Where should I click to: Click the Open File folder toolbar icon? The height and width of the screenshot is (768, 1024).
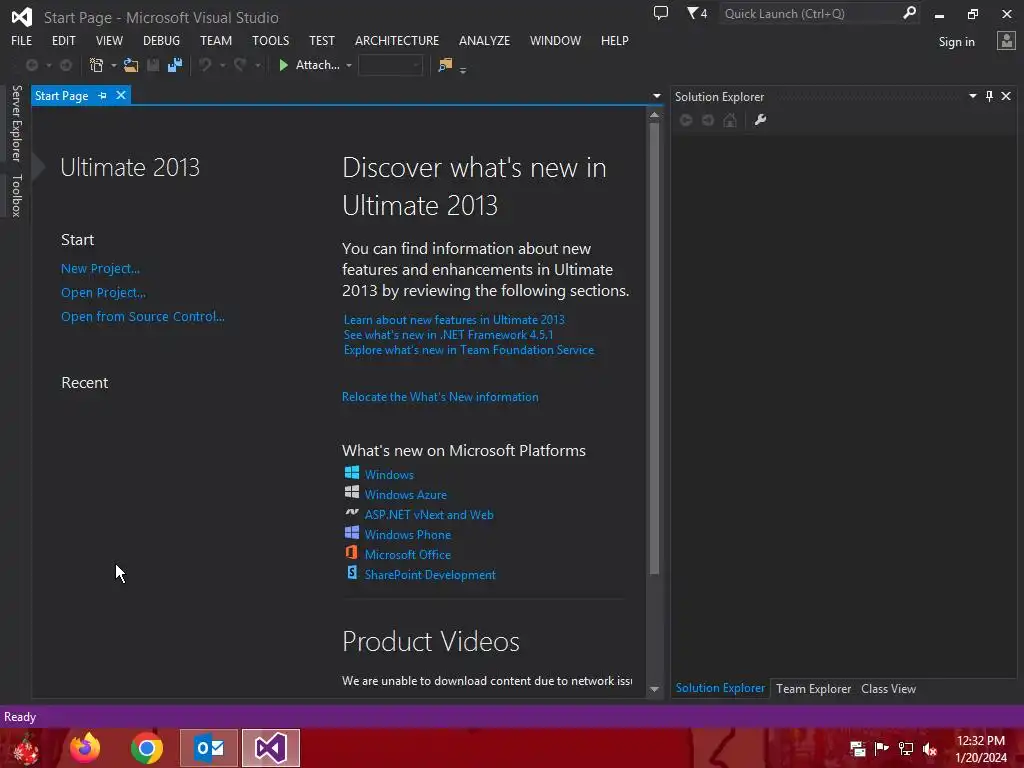pos(131,65)
